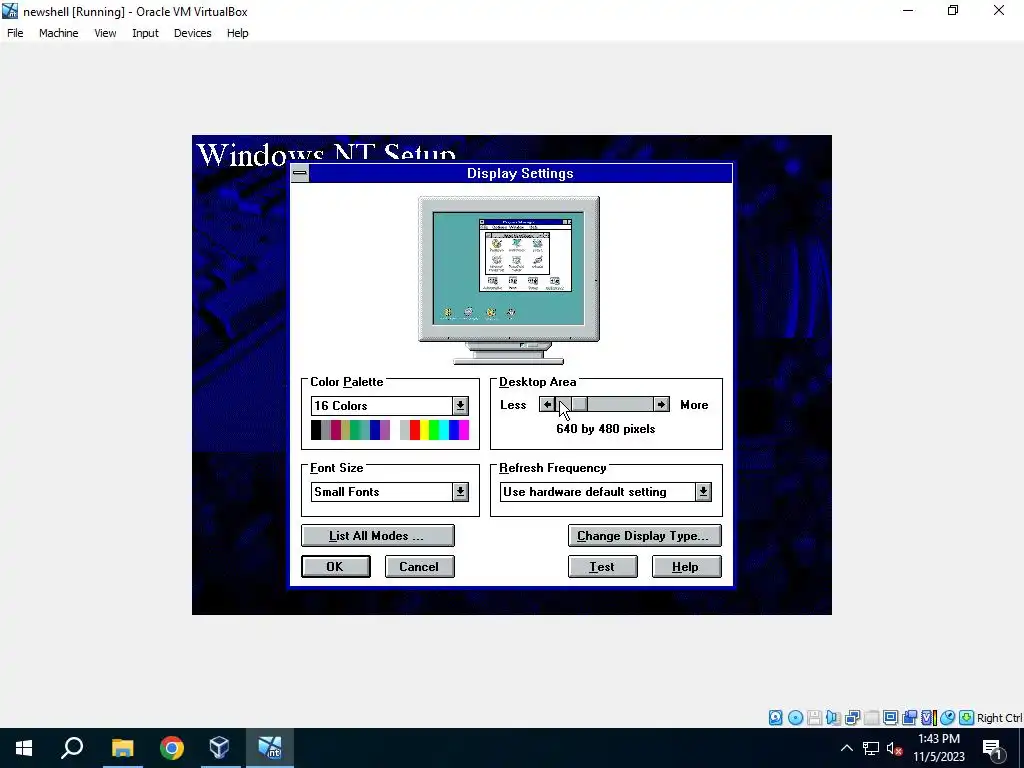
Task: Open the Windows notification center
Action: pos(992,748)
